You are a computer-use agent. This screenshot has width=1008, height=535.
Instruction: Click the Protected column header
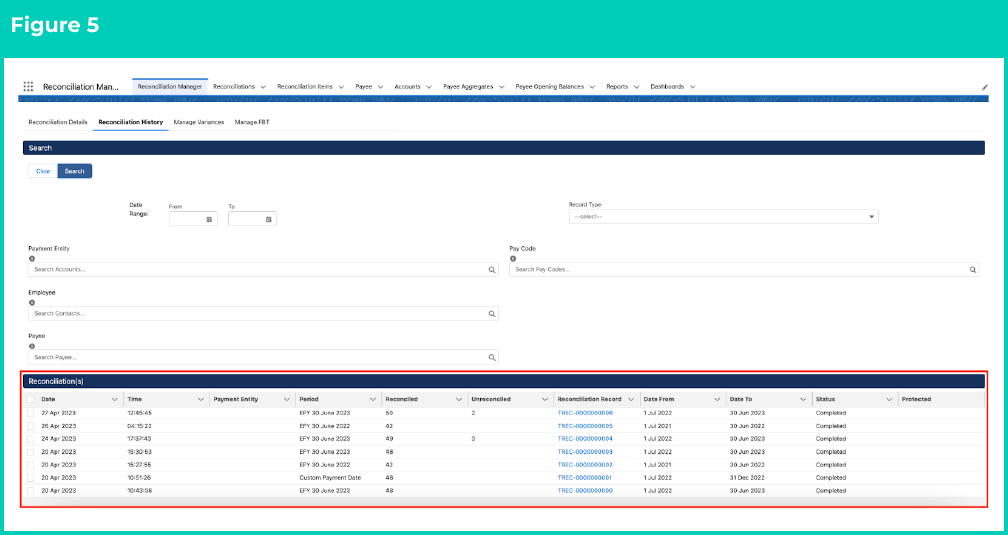tap(916, 399)
